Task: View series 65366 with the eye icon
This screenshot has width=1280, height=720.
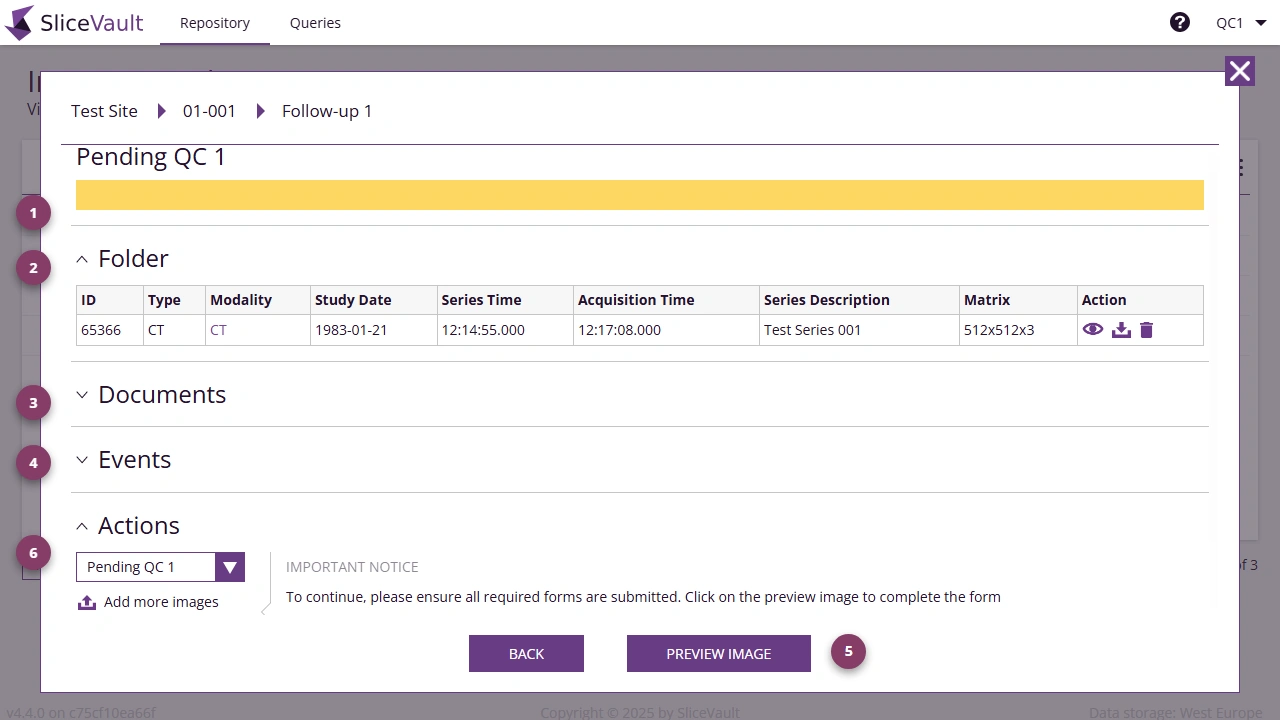Action: (1093, 329)
